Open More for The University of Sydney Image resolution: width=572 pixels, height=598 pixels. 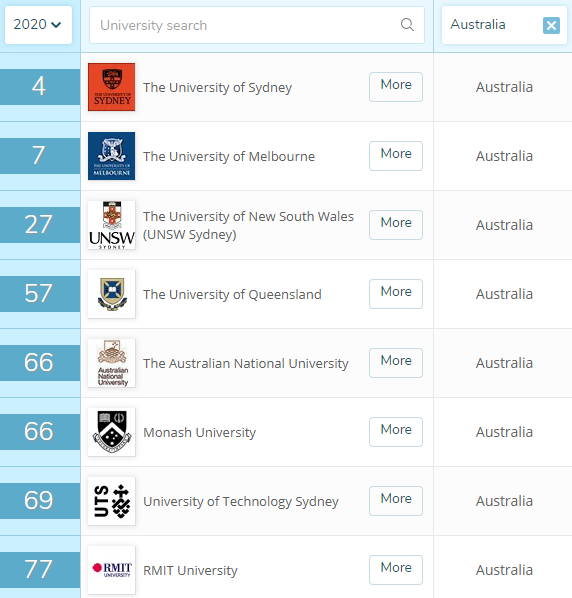(396, 87)
